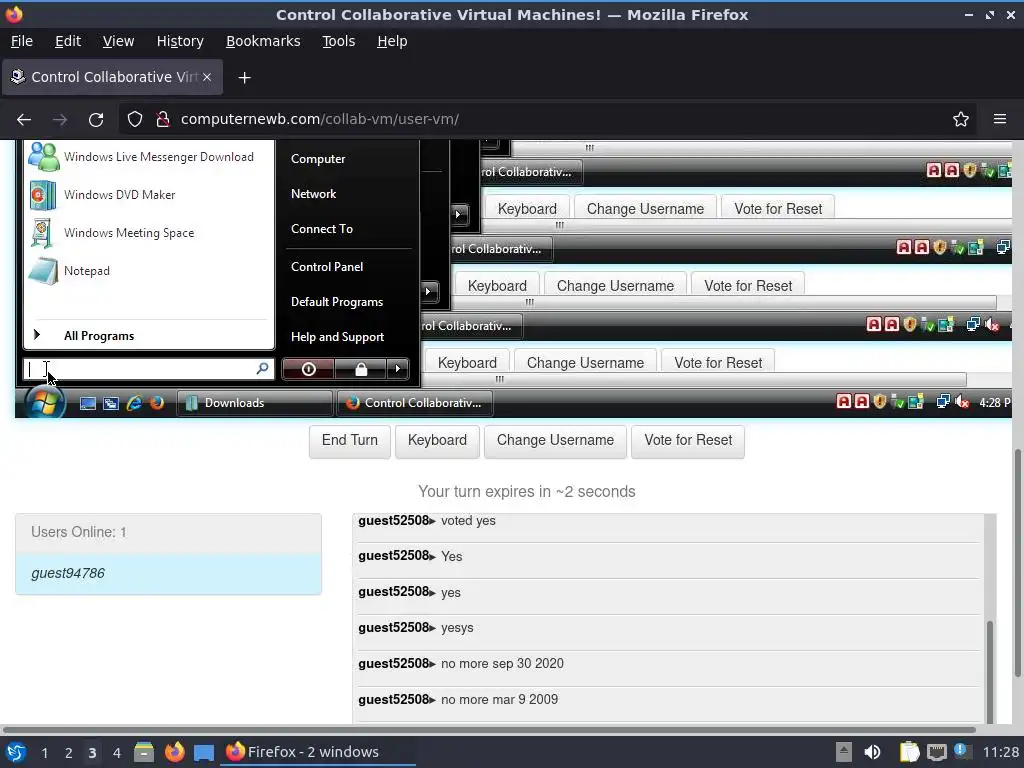Viewport: 1024px width, 768px height.
Task: Click Change Username below the VM
Action: [555, 441]
